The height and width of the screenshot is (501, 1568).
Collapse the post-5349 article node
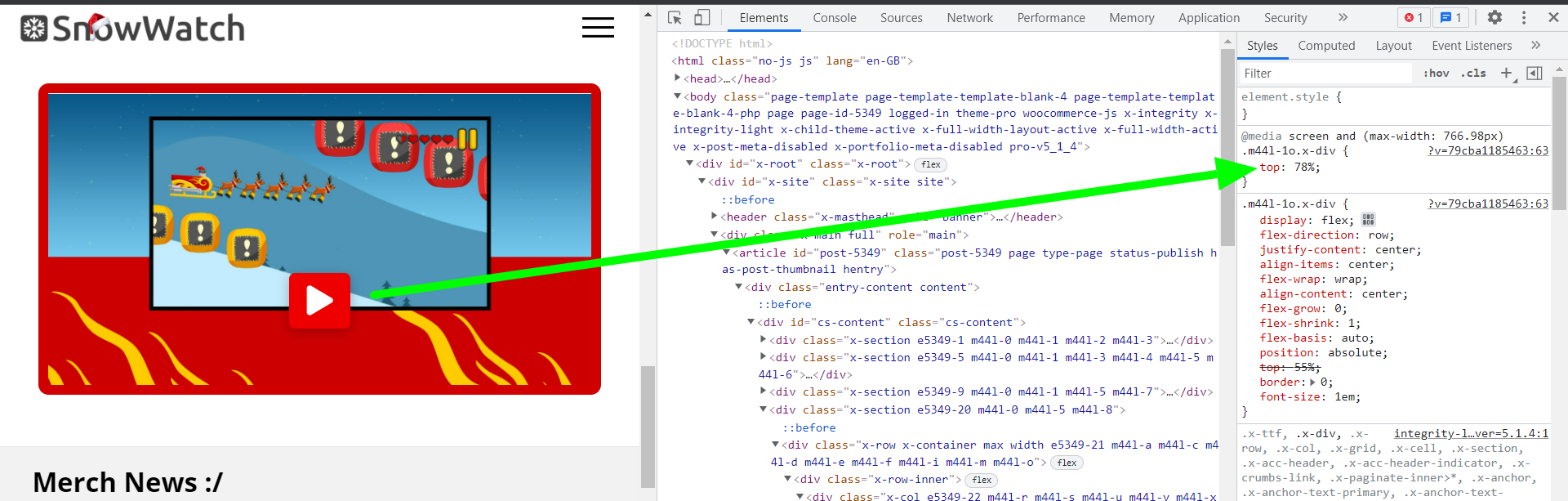(x=726, y=253)
